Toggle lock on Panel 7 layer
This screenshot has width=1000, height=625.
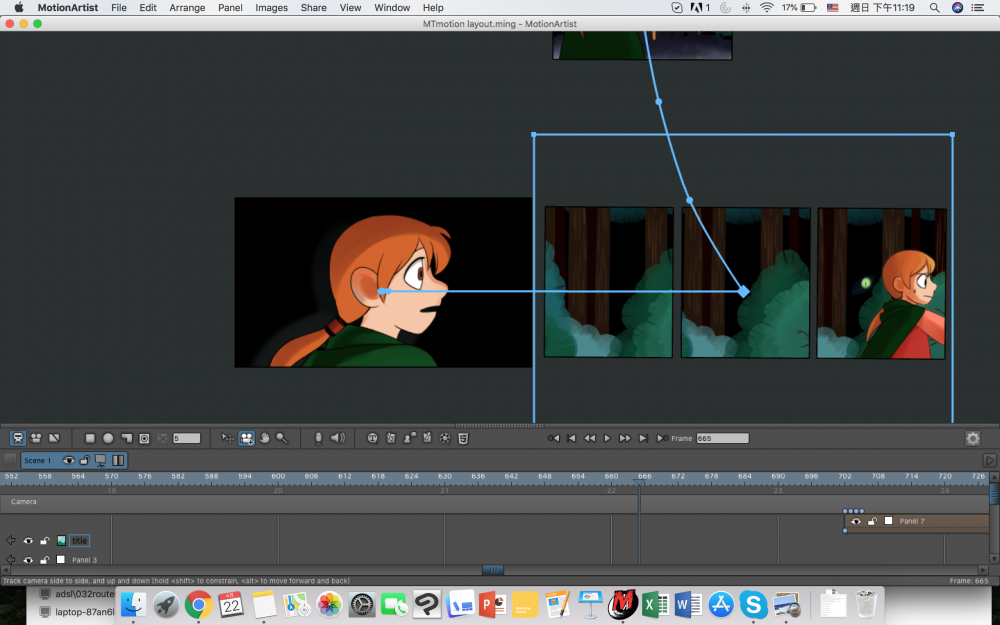click(x=872, y=522)
